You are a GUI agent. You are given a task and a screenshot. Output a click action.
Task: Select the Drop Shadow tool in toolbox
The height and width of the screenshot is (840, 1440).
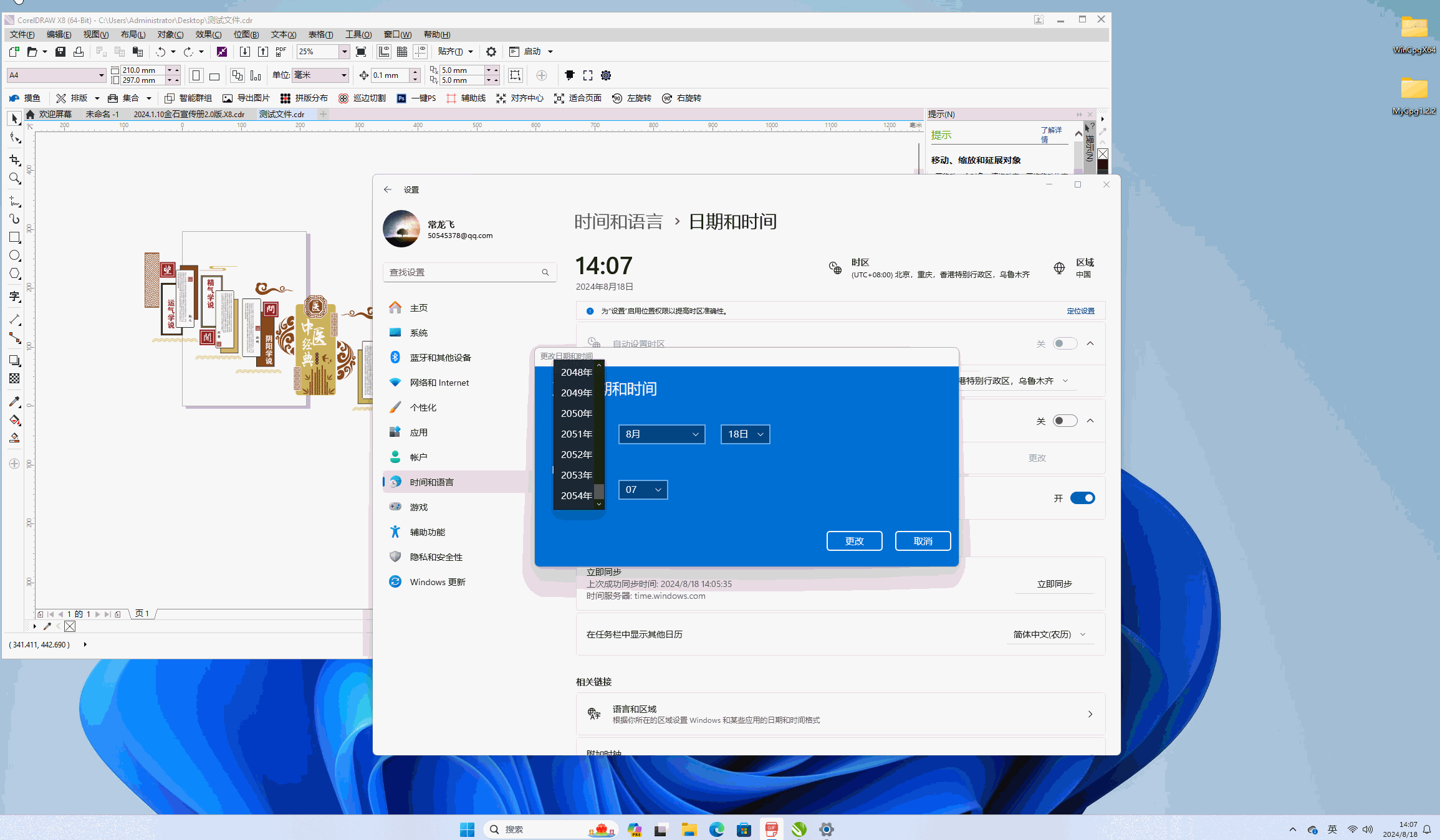(15, 361)
